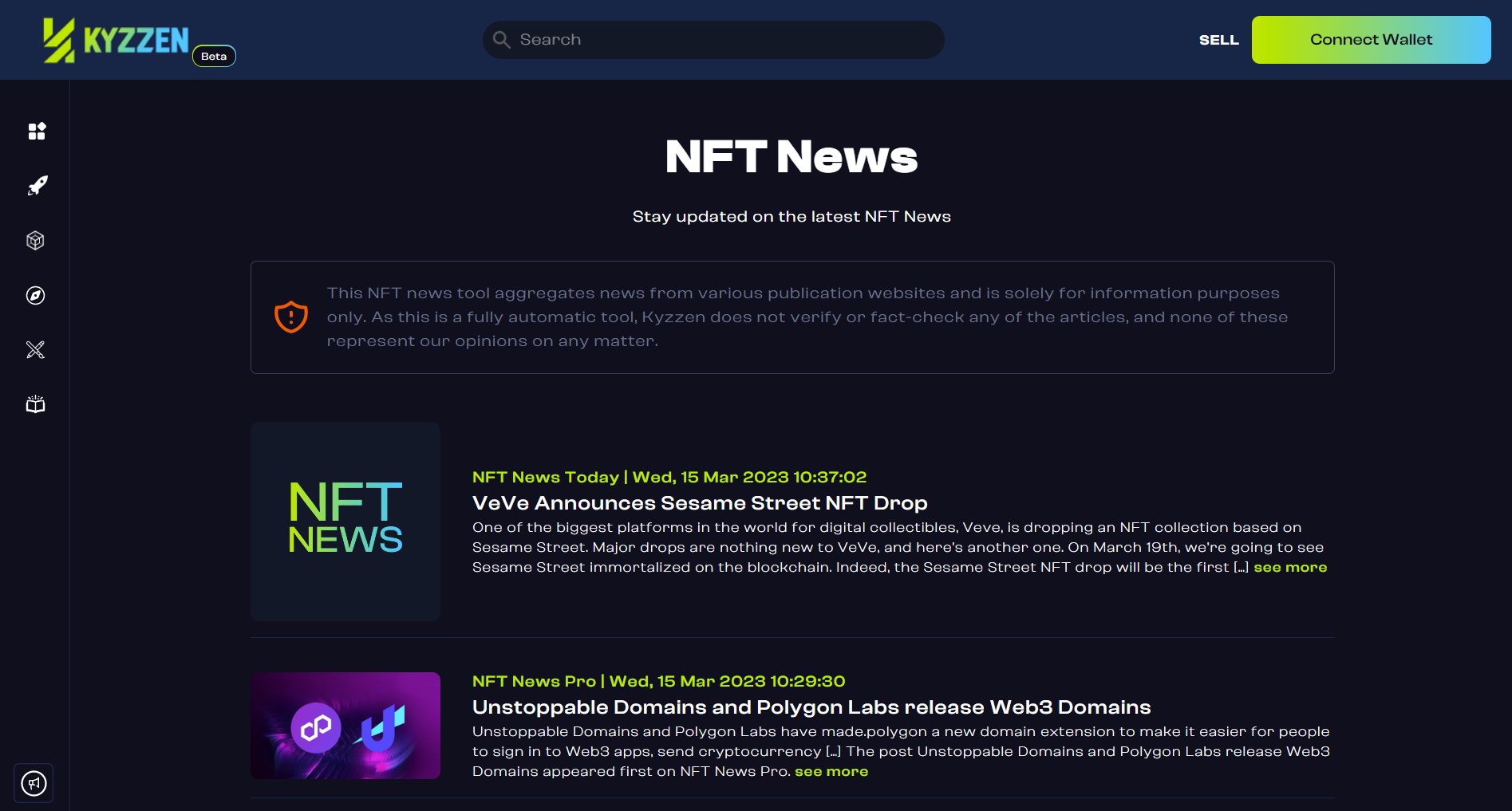Click the Beta badge next to logo
The image size is (1512, 811).
(x=214, y=56)
